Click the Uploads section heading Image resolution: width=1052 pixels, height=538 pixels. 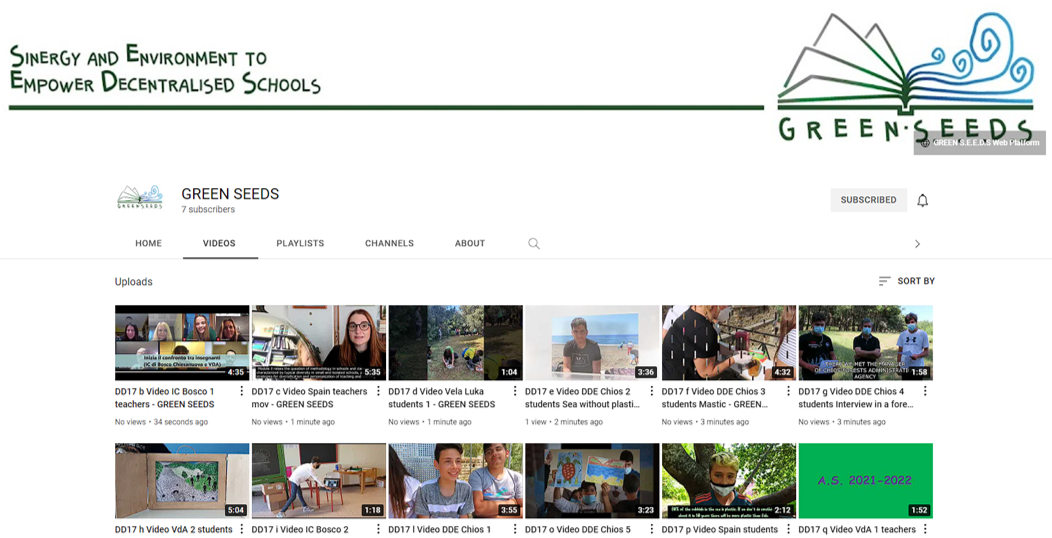pyautogui.click(x=134, y=282)
